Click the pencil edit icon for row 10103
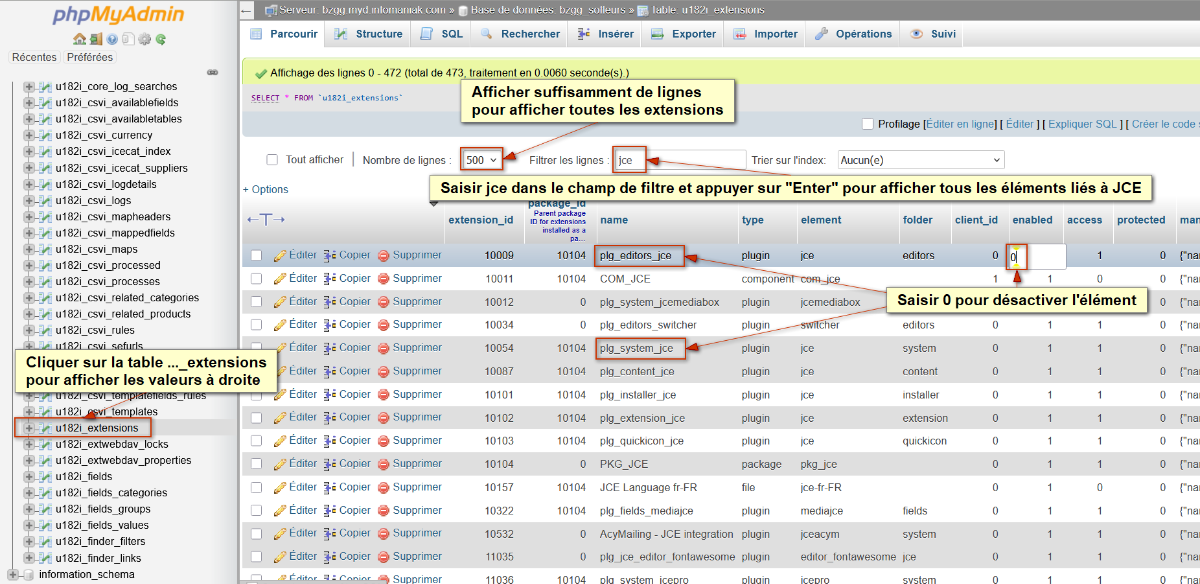 pyautogui.click(x=280, y=441)
